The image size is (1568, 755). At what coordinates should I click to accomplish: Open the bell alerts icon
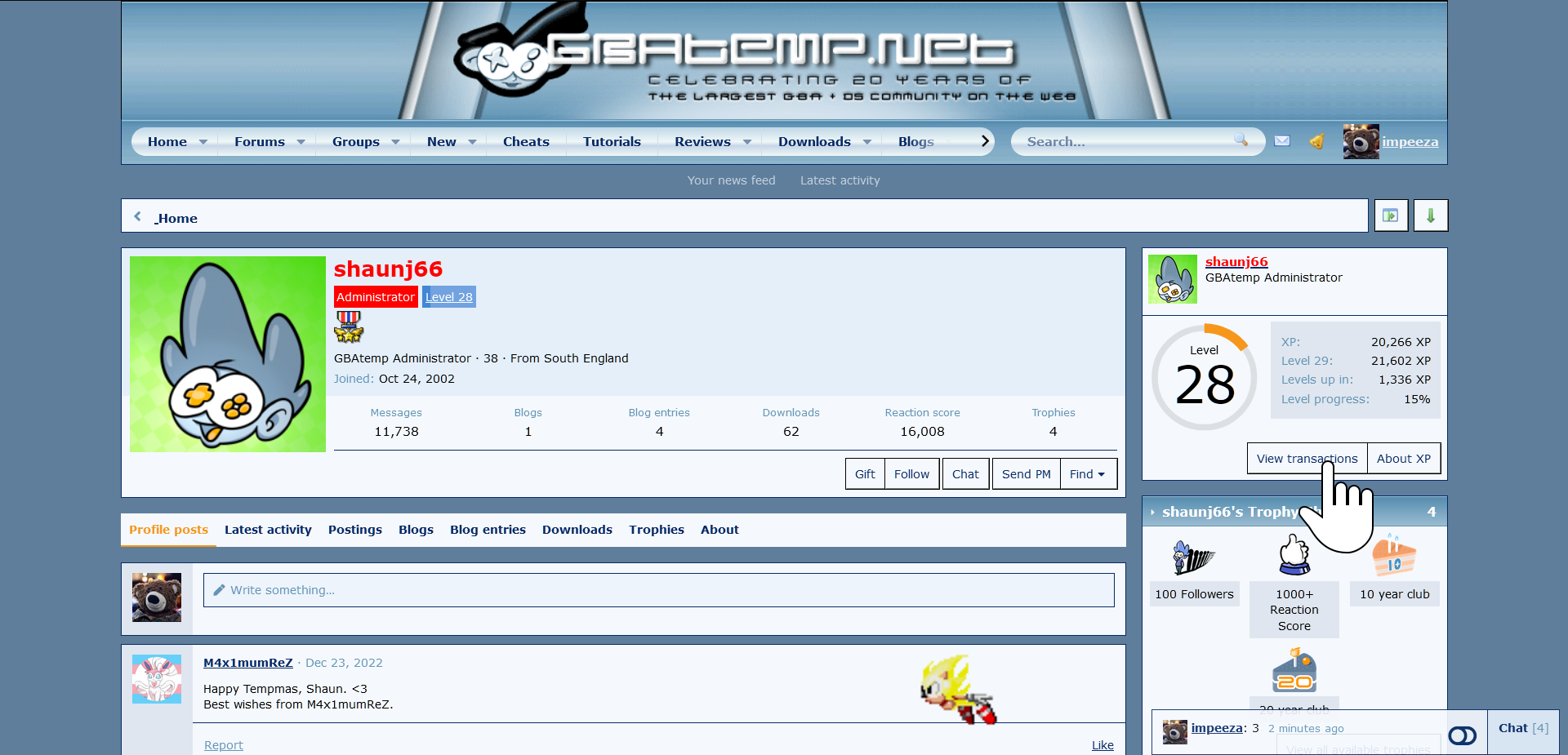1316,141
